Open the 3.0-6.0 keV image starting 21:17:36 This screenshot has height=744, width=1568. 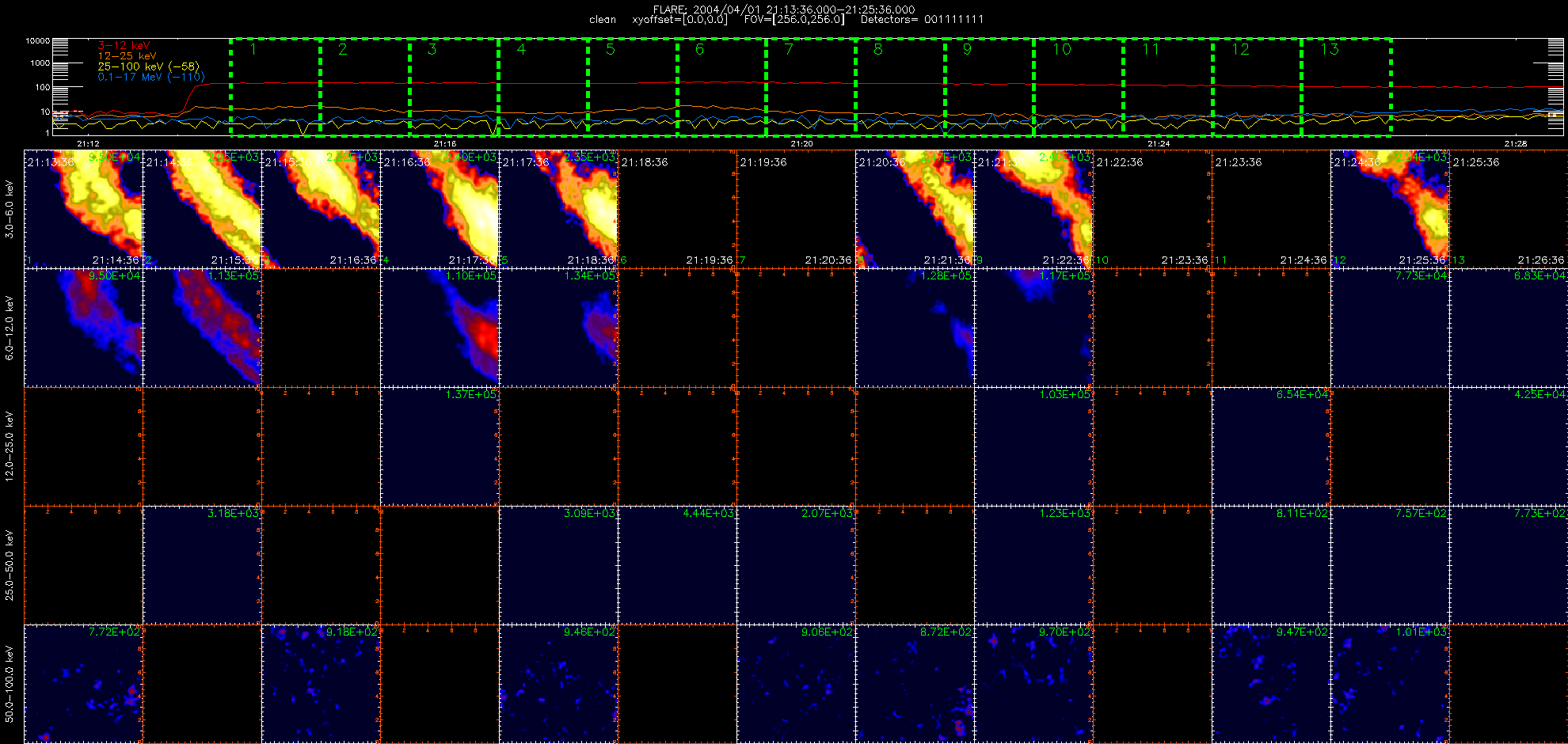[x=559, y=209]
